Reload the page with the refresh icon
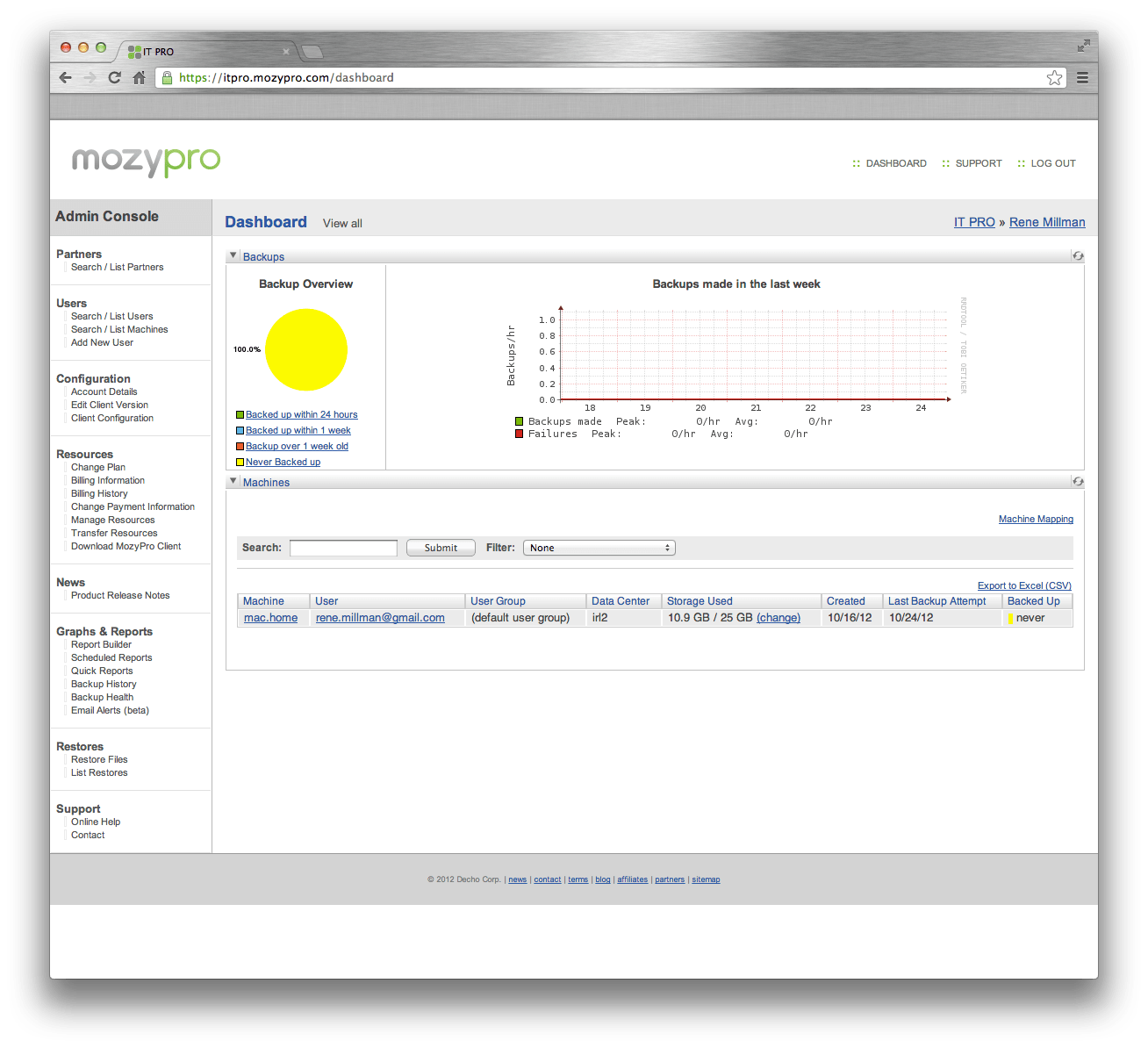 (x=114, y=77)
